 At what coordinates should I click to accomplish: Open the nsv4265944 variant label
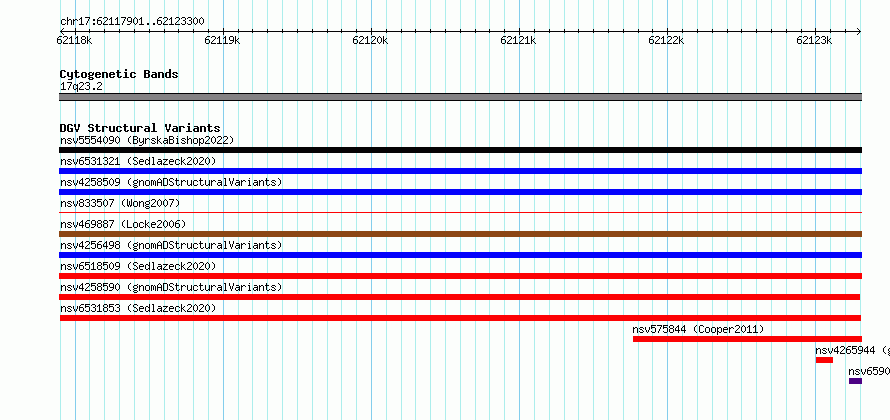(853, 350)
